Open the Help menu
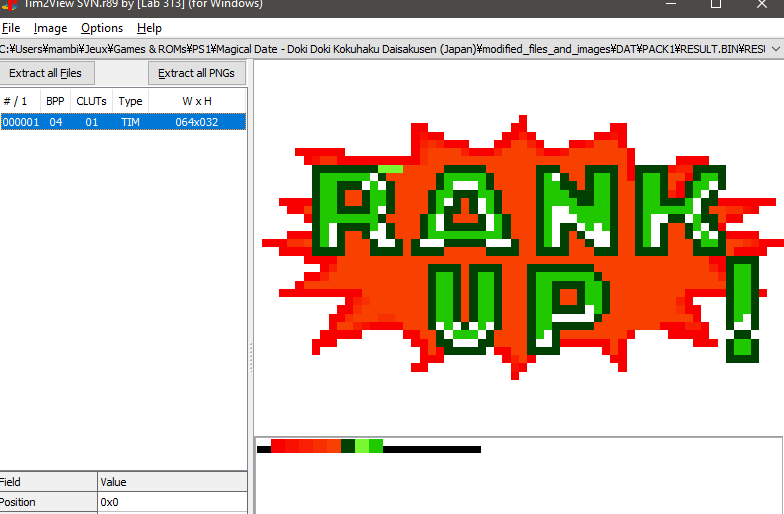This screenshot has height=514, width=784. [149, 28]
